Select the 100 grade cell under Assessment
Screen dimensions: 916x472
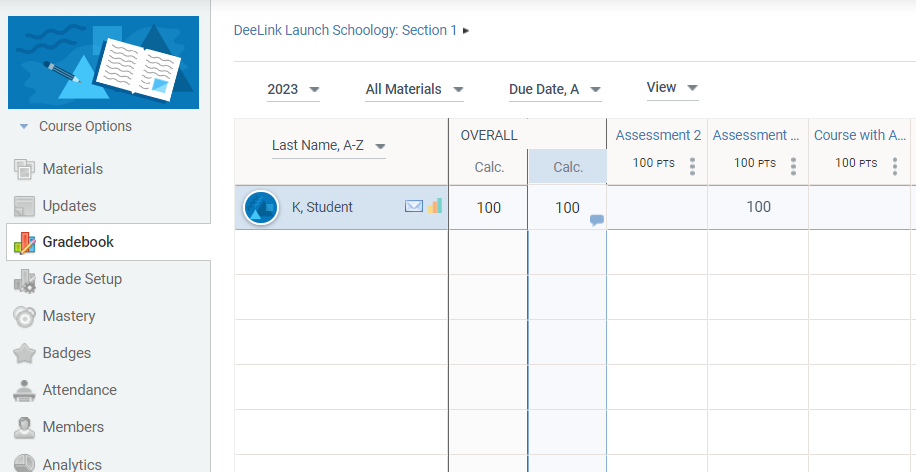[758, 207]
